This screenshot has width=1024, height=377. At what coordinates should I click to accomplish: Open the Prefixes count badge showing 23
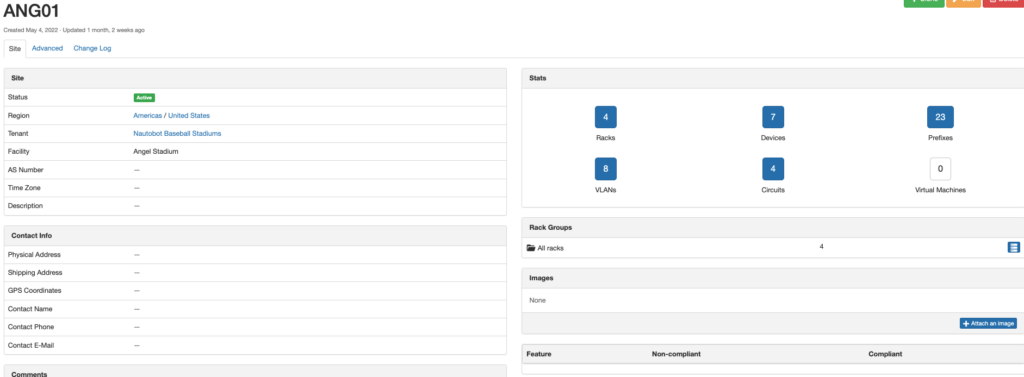point(940,117)
